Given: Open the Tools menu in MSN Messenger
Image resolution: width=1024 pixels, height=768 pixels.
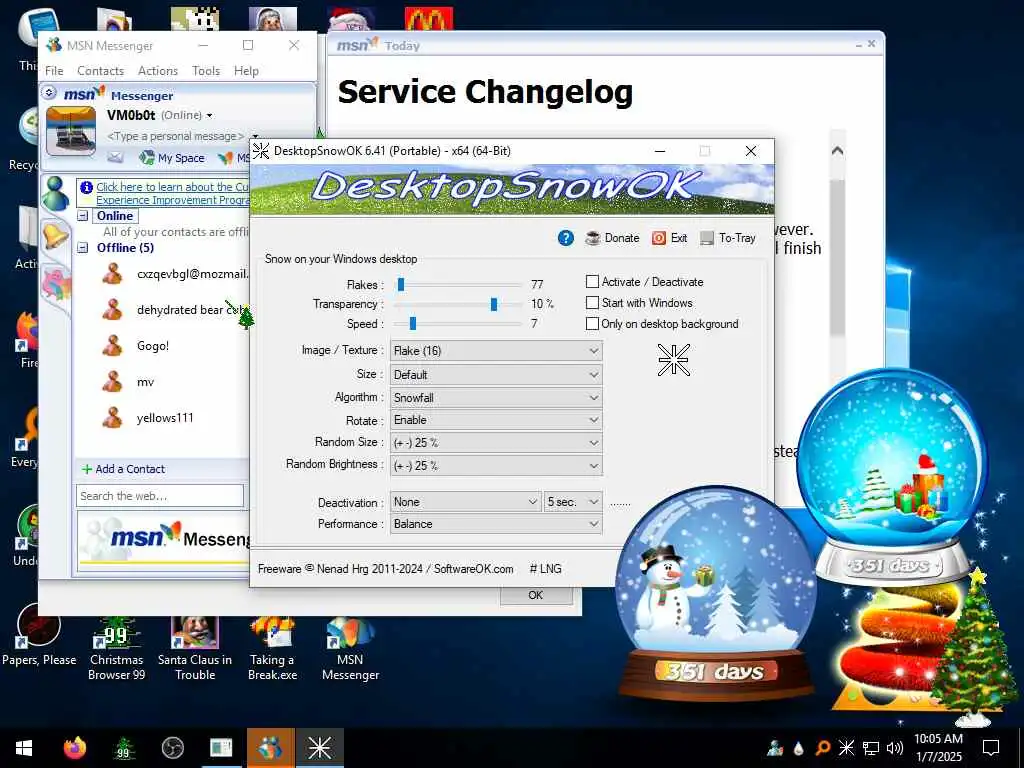Looking at the screenshot, I should pyautogui.click(x=206, y=71).
